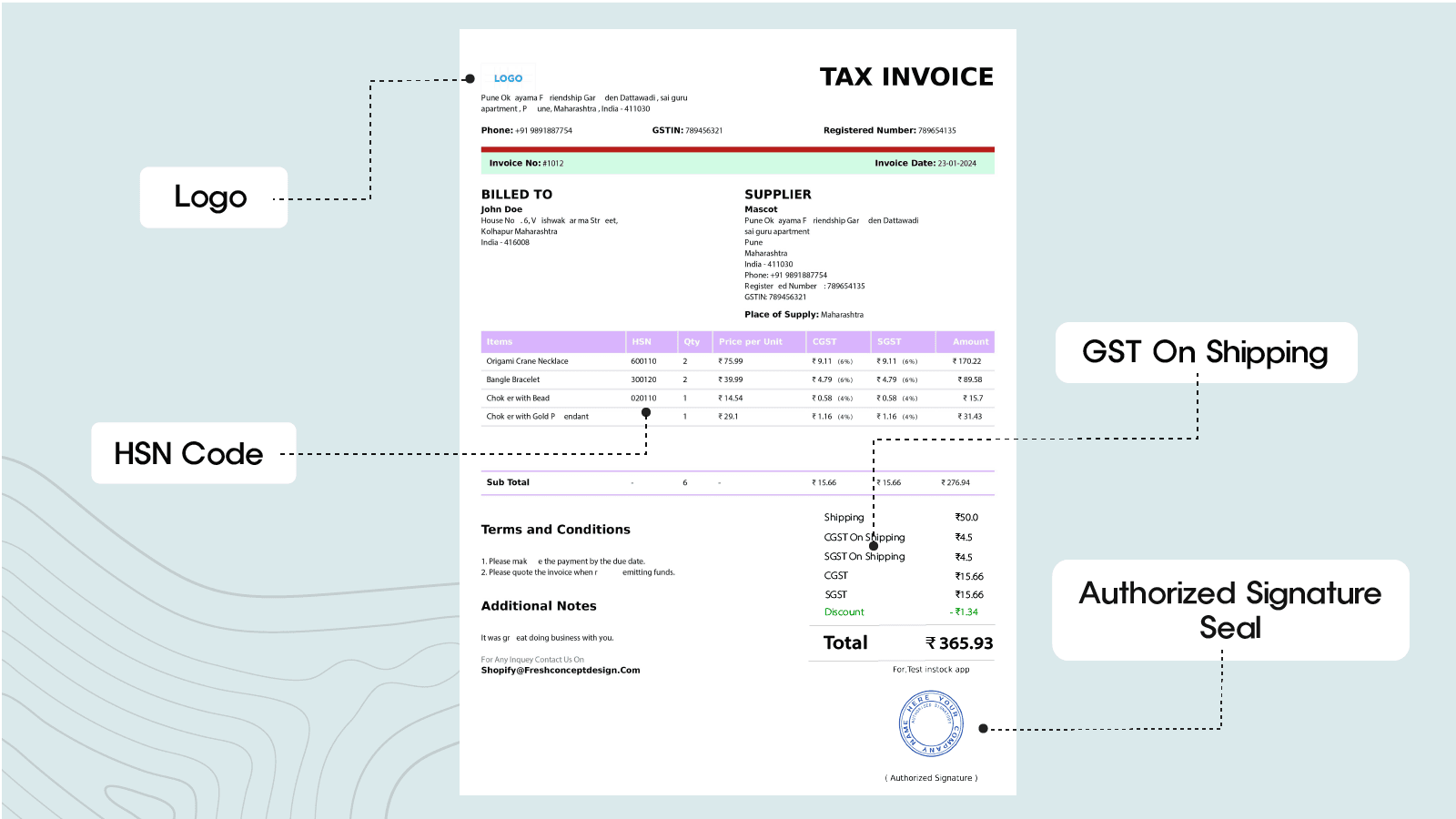Screen dimensions: 1456x819
Task: Open the Shopify@Freshconceptdesign.Com email link
Action: (561, 671)
